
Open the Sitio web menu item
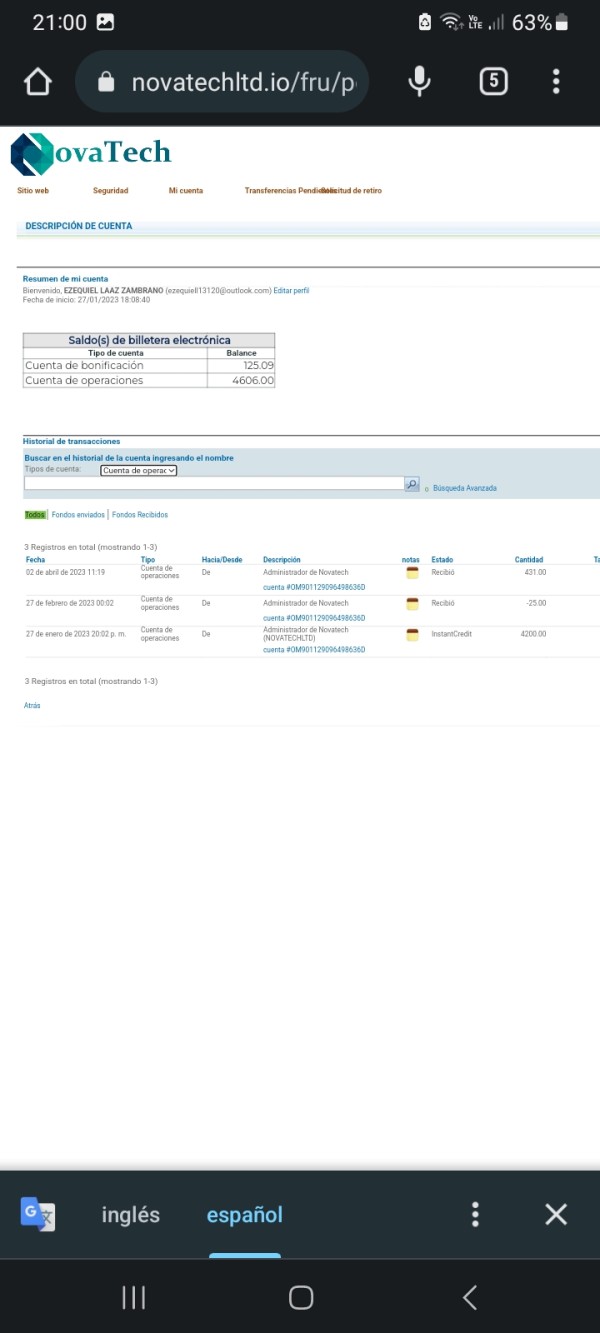pos(33,190)
